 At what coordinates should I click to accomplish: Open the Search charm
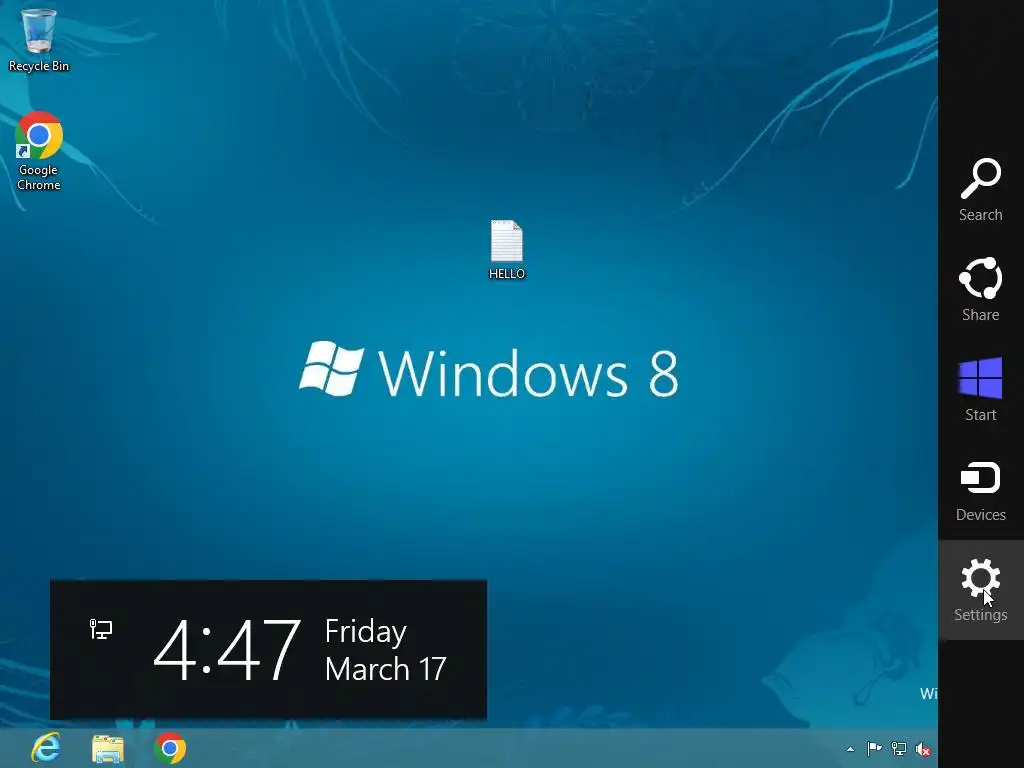[x=980, y=189]
